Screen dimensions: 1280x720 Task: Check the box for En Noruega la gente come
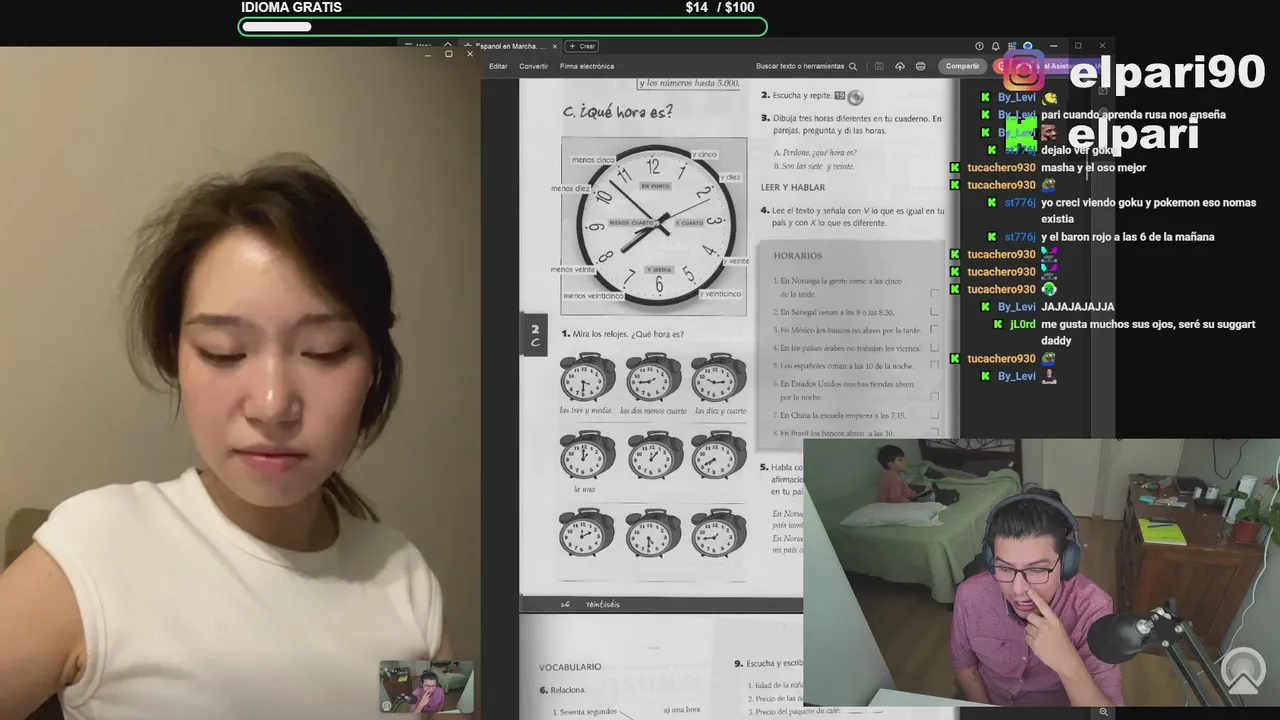[x=934, y=294]
